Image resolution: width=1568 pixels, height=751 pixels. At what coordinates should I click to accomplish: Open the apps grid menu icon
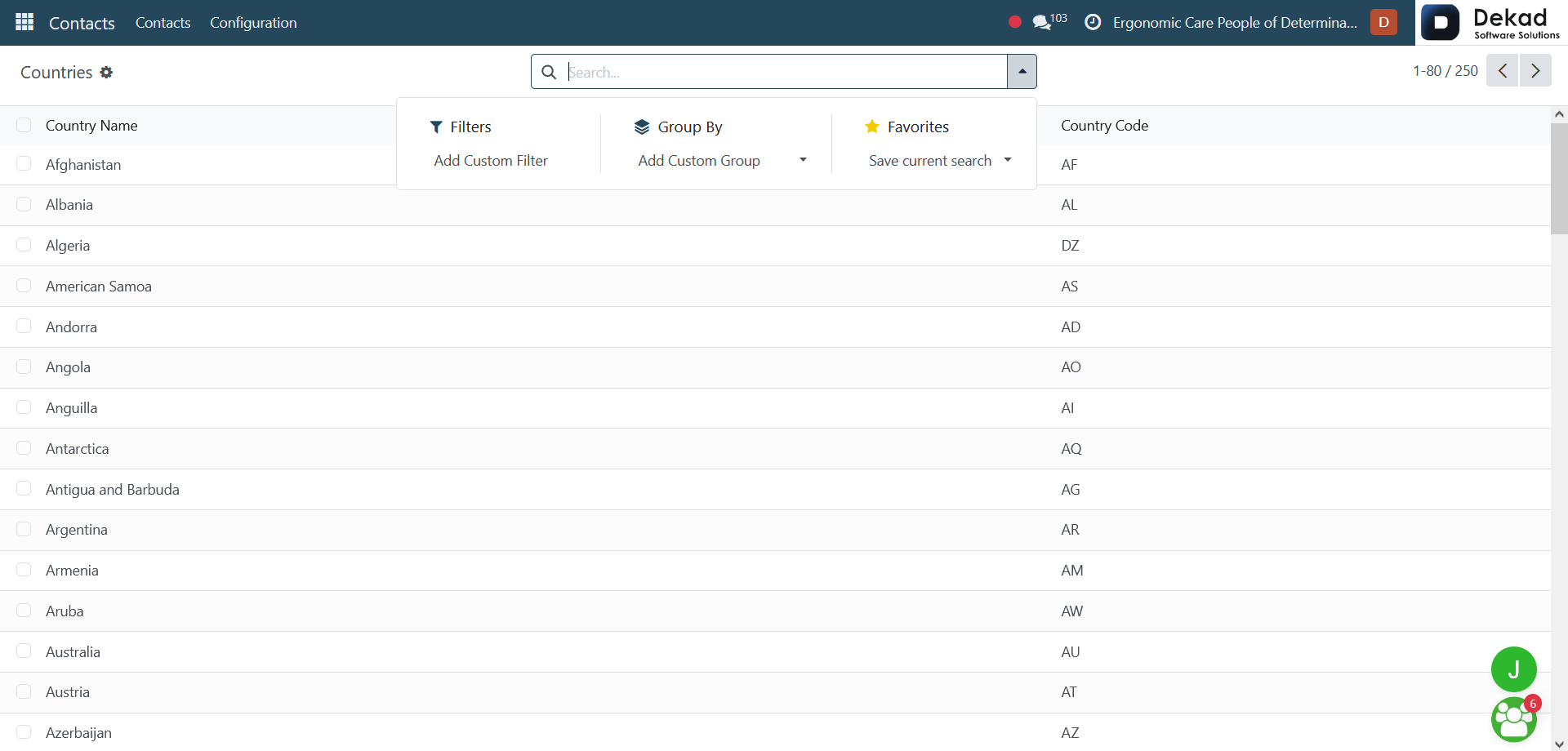click(24, 22)
